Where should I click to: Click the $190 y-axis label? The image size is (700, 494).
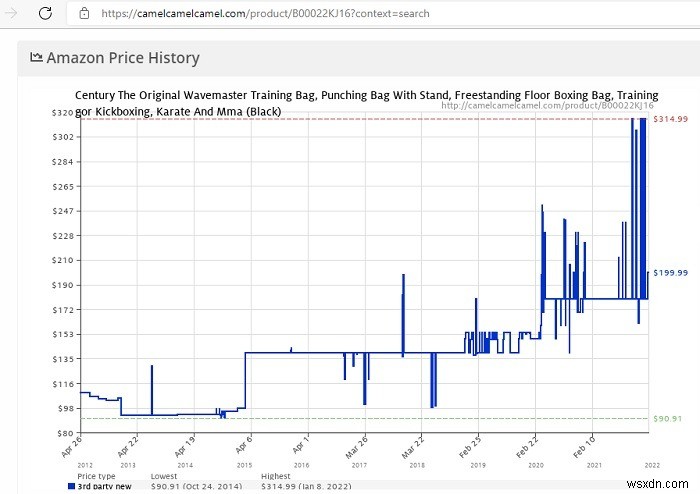[x=62, y=285]
